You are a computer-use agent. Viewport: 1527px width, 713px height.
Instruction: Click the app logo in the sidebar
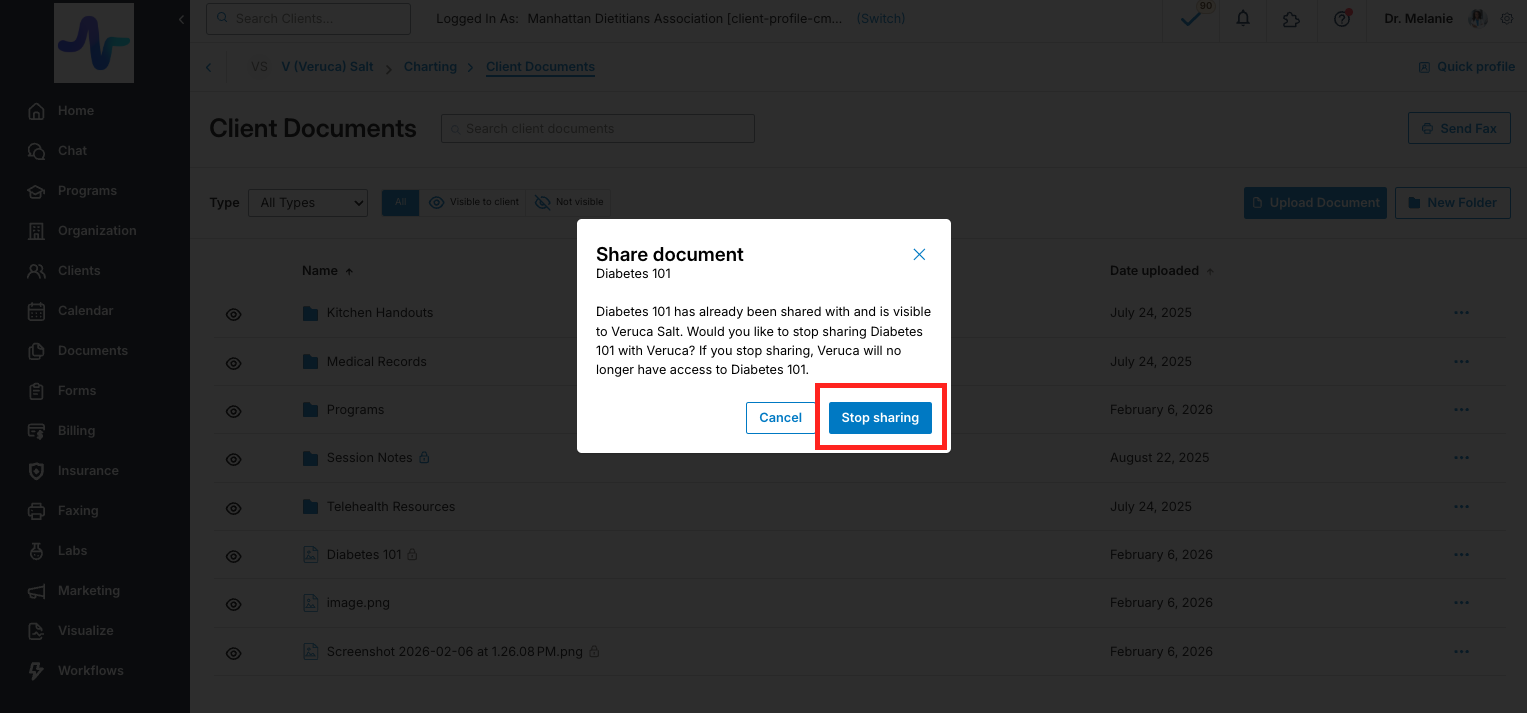point(94,43)
